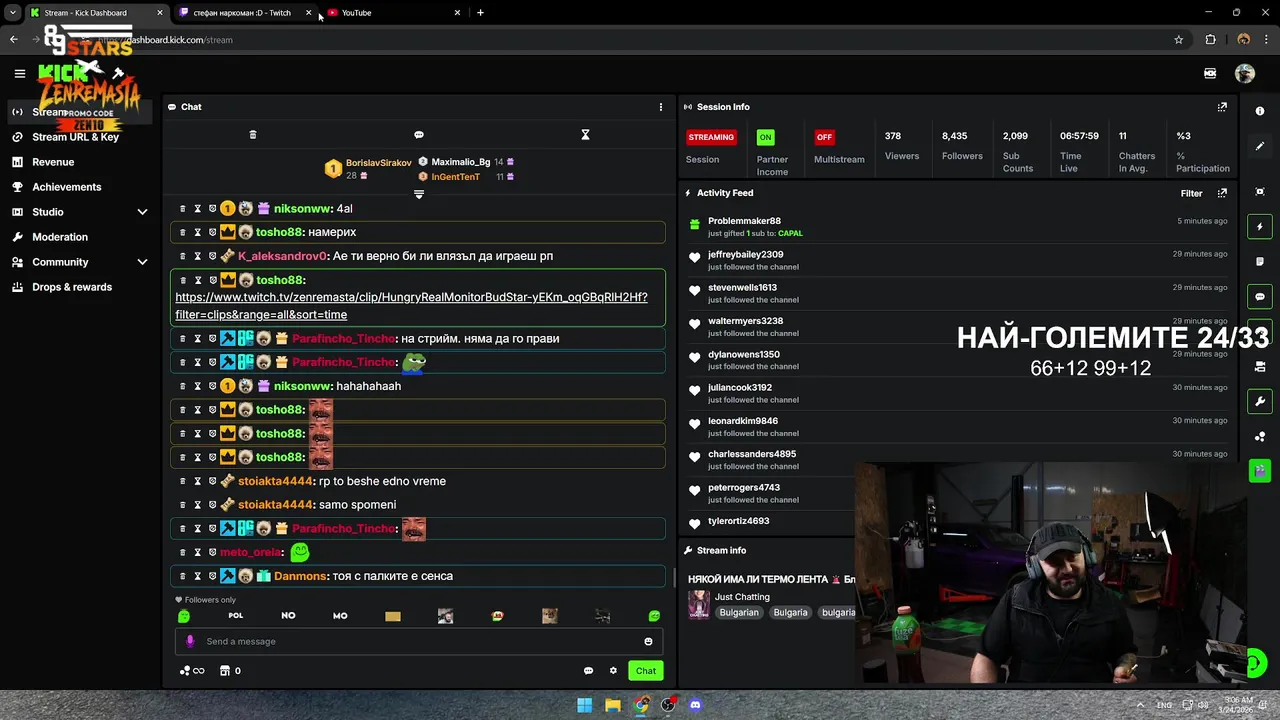Delete stoiakta4444's 'samo spomeni' message
This screenshot has width=1280, height=720.
coord(182,505)
